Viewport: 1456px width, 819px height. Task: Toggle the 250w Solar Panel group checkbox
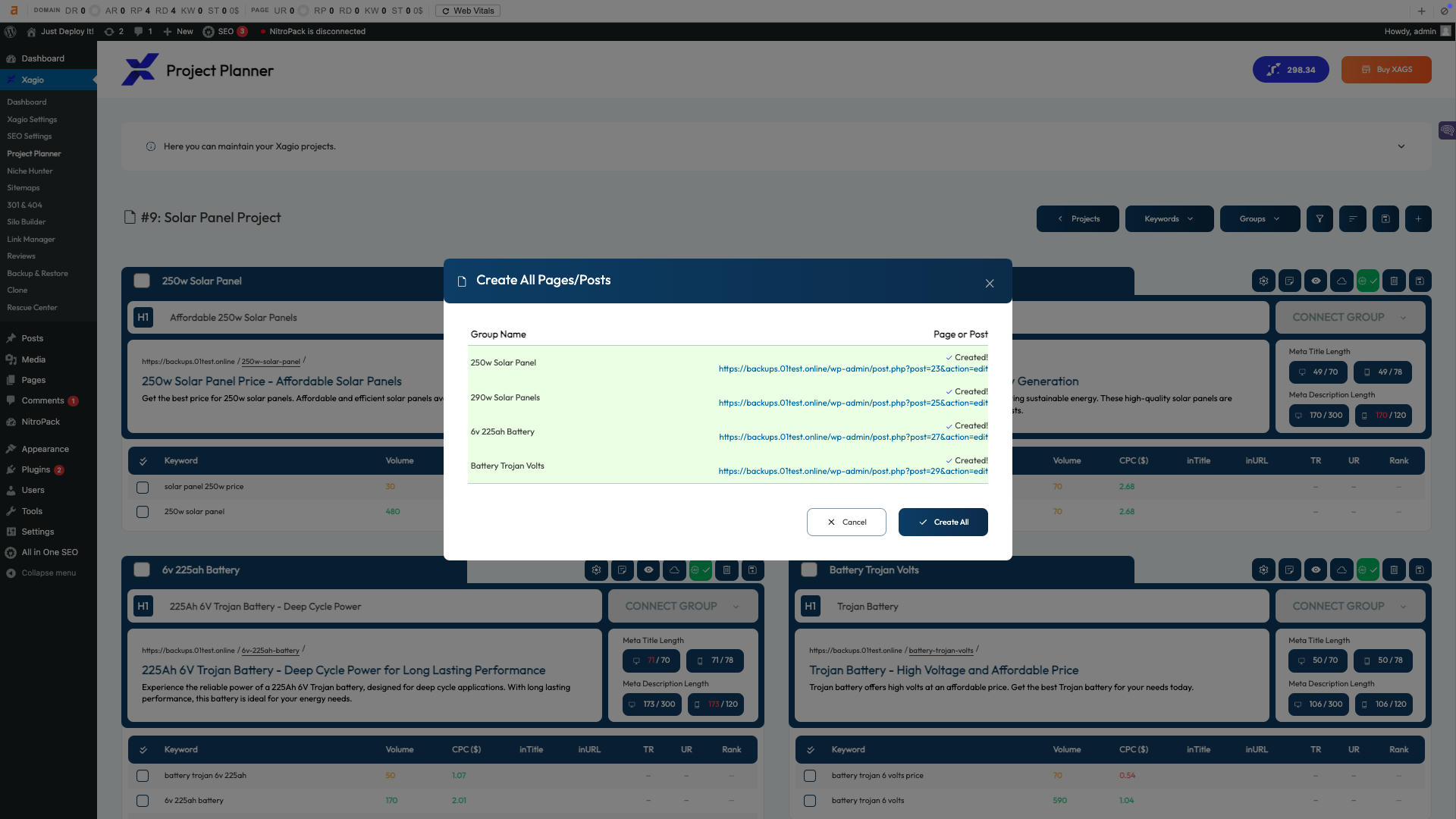click(142, 281)
